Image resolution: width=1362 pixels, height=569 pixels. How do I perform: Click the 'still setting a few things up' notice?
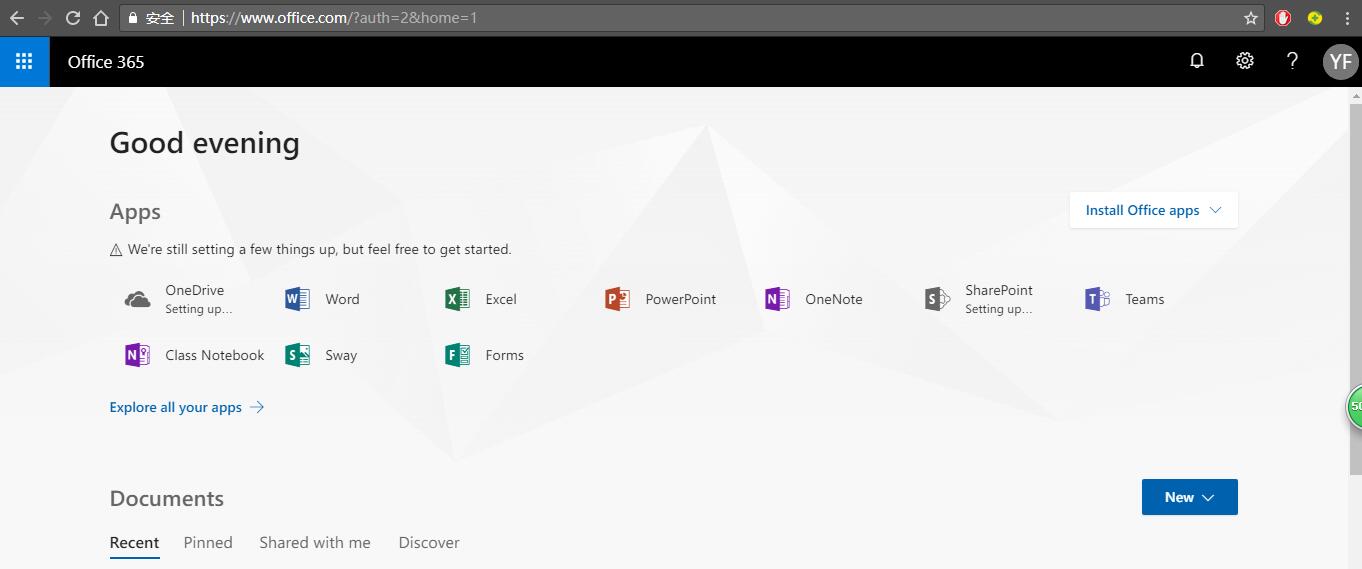point(311,249)
